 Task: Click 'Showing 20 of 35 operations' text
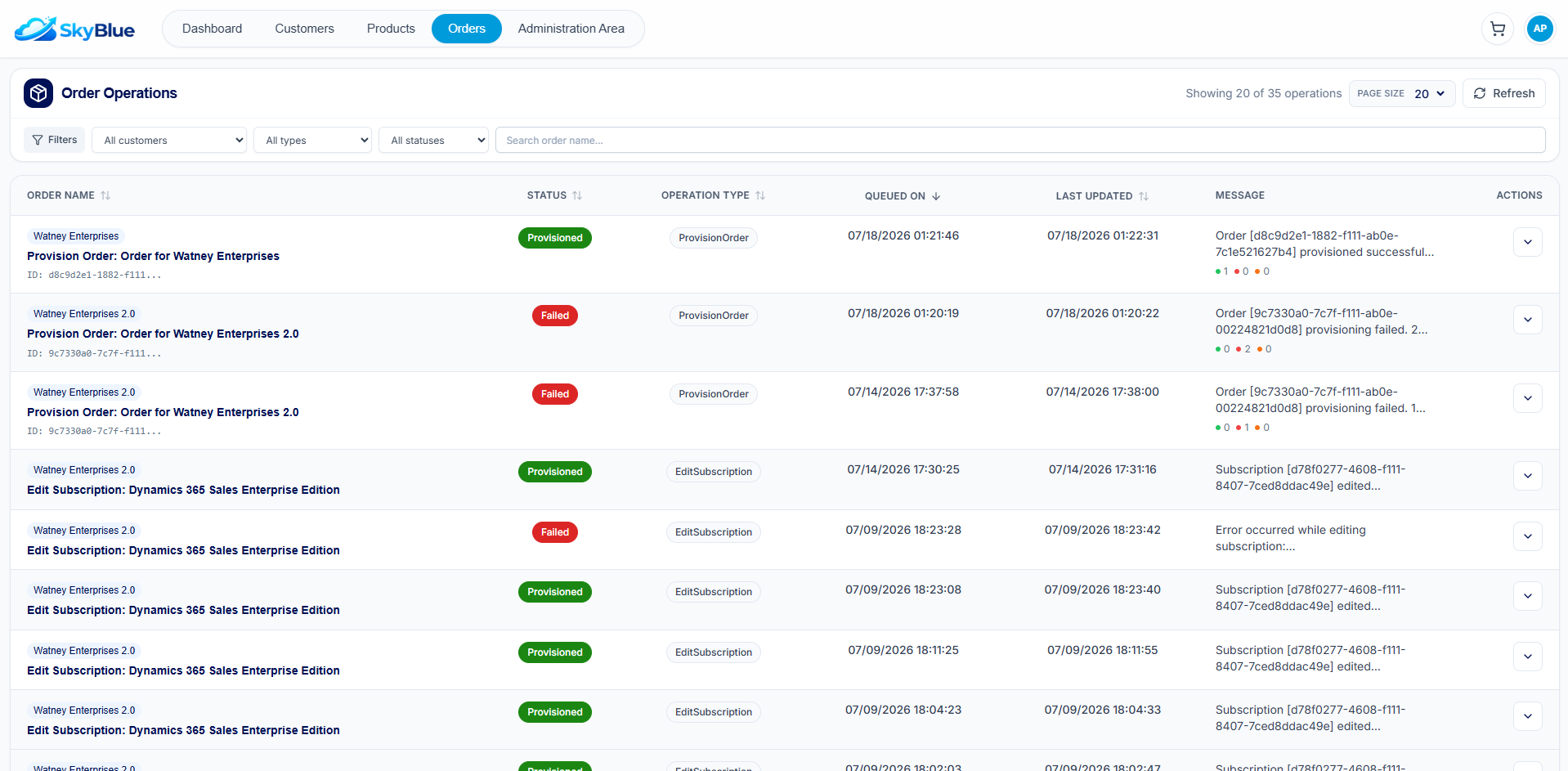click(x=1264, y=93)
